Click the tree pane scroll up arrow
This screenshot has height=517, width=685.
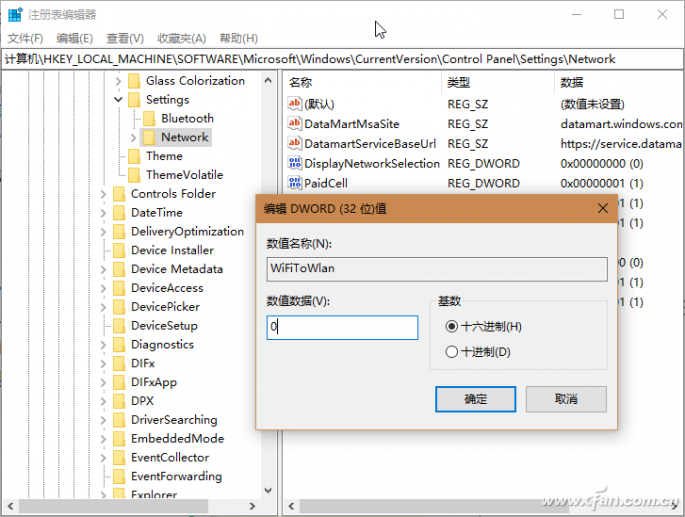pyautogui.click(x=268, y=80)
